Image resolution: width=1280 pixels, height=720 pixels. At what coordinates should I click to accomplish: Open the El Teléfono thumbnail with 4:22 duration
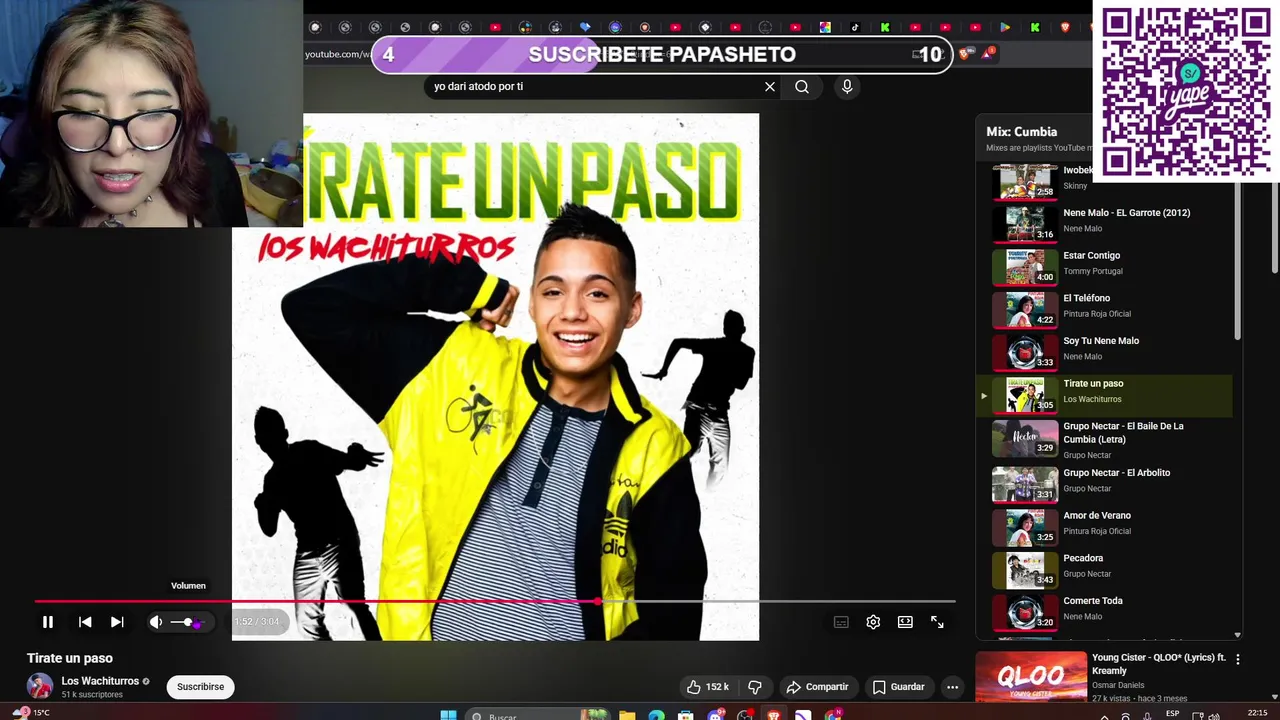1024,309
